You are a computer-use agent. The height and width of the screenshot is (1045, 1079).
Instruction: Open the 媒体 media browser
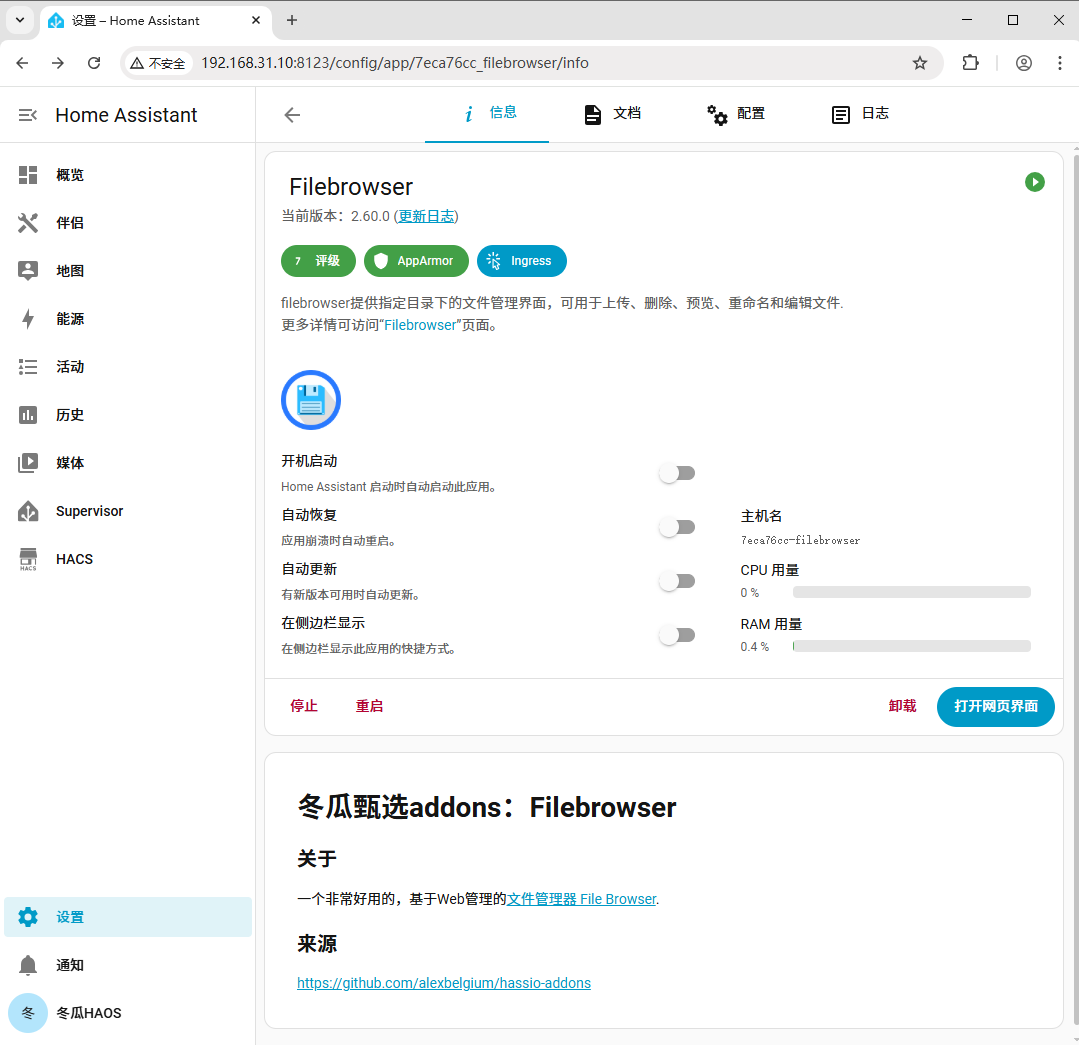coord(127,463)
